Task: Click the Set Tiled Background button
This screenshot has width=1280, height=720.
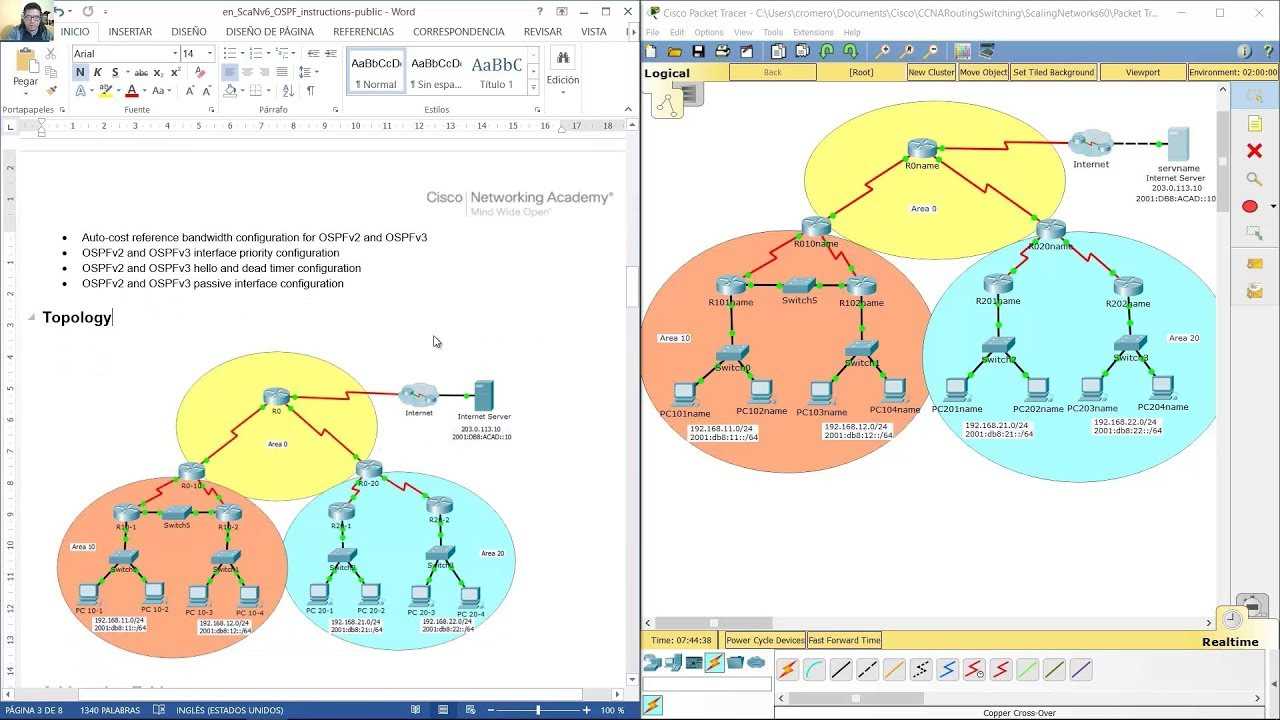Action: click(1053, 72)
